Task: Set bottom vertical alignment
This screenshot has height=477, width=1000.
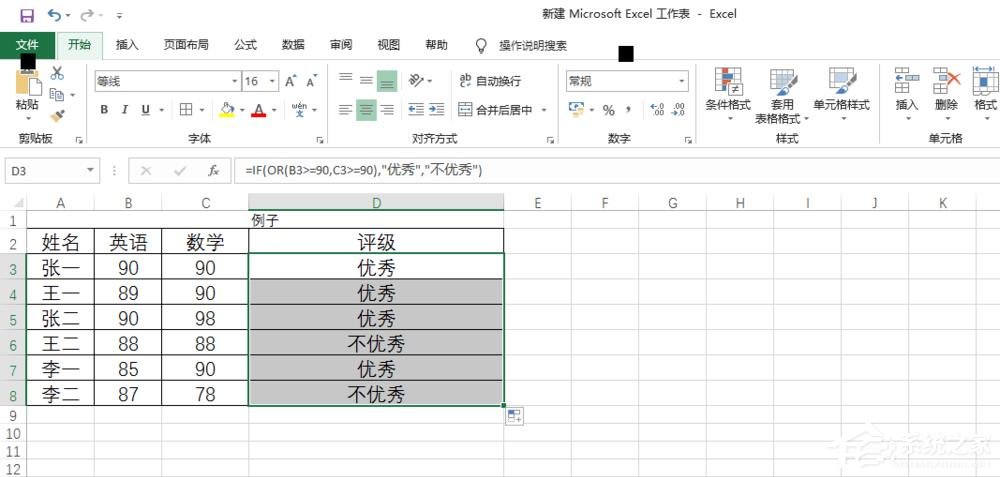Action: pos(386,80)
